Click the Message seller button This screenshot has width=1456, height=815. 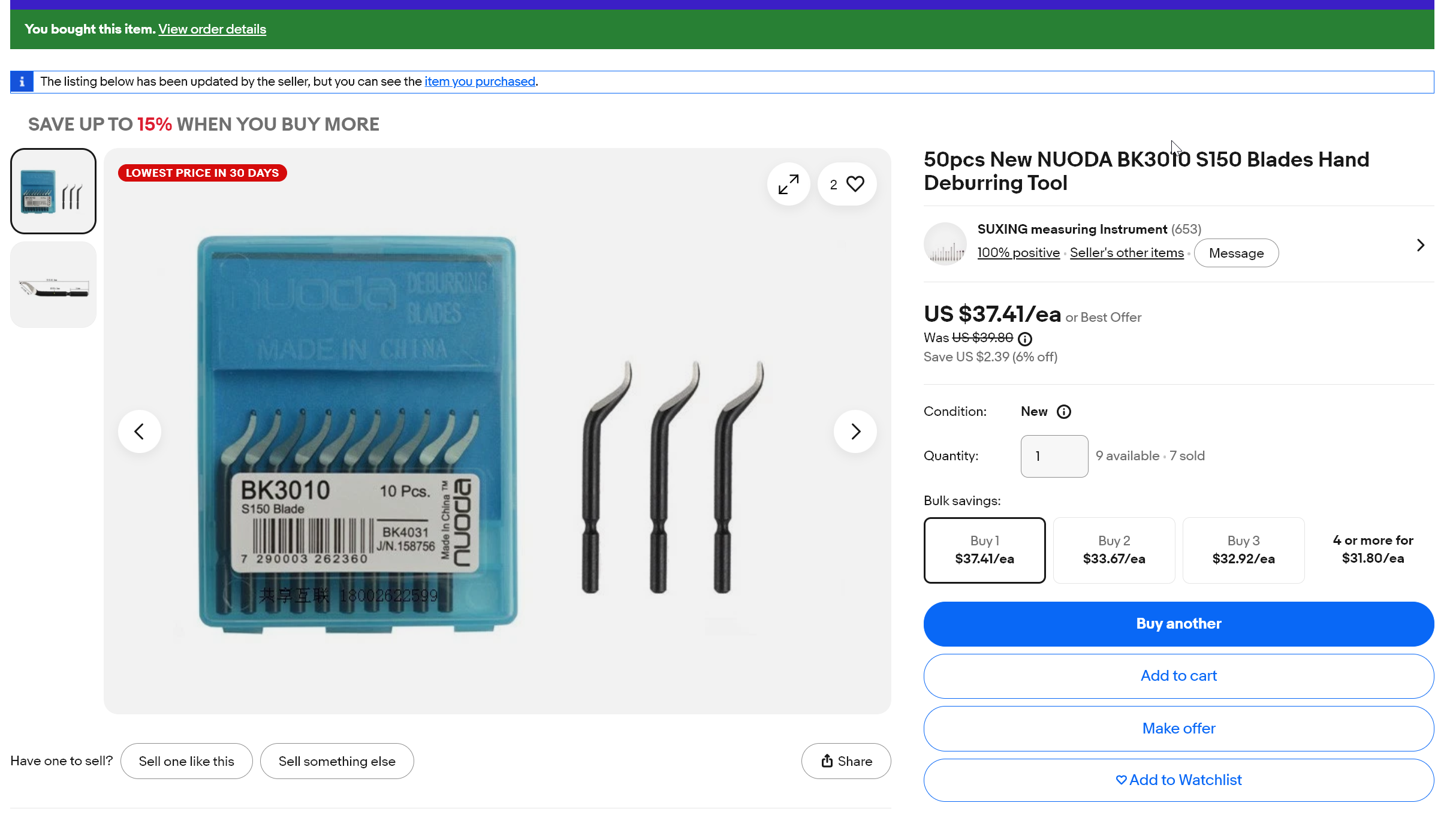click(1237, 253)
